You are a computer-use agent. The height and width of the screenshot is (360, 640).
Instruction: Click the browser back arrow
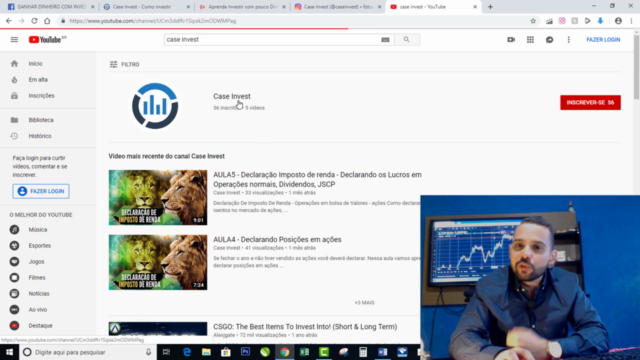tap(9, 21)
